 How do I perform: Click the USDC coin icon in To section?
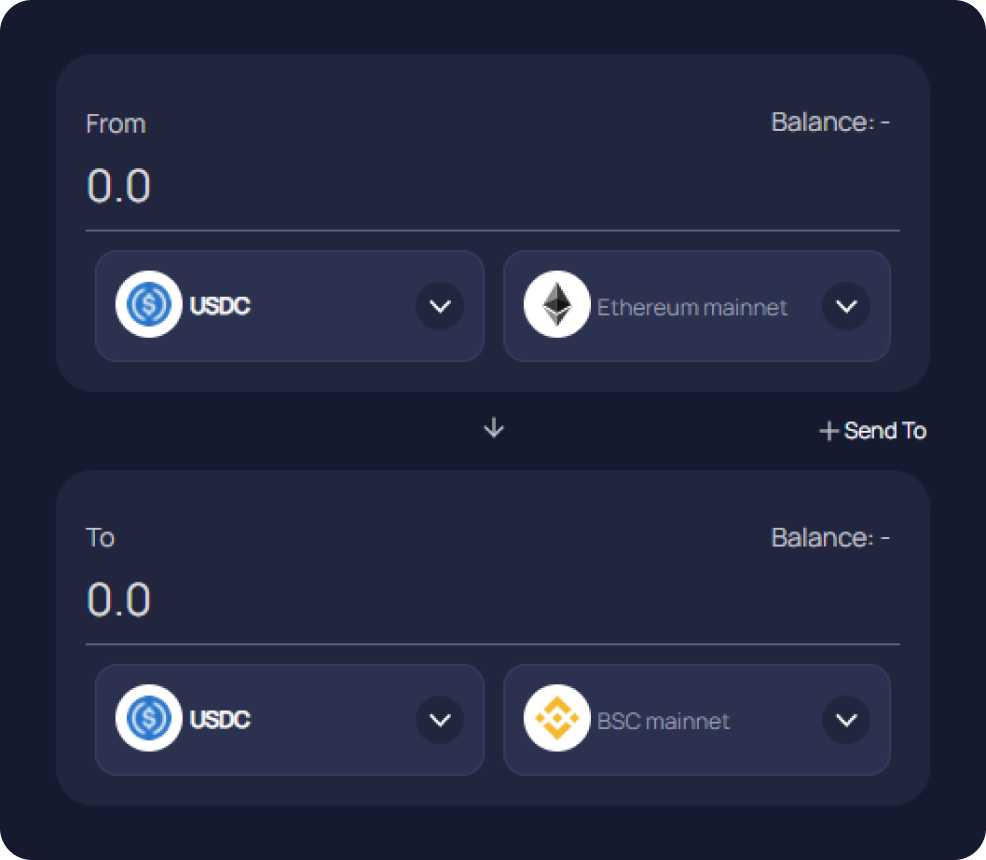click(148, 718)
